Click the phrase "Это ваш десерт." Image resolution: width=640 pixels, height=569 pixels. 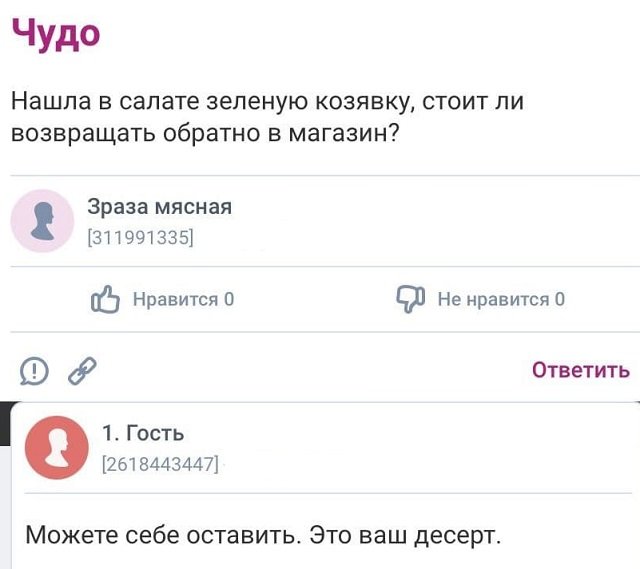[404, 534]
